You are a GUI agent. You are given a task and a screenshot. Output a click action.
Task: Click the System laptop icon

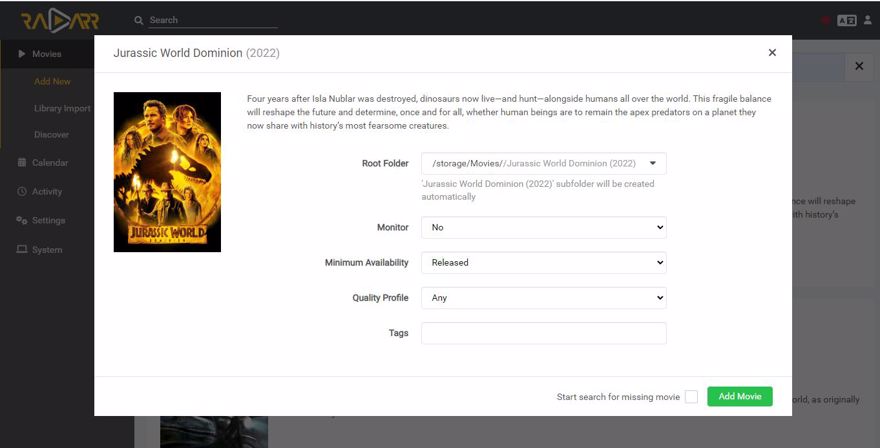tap(21, 249)
